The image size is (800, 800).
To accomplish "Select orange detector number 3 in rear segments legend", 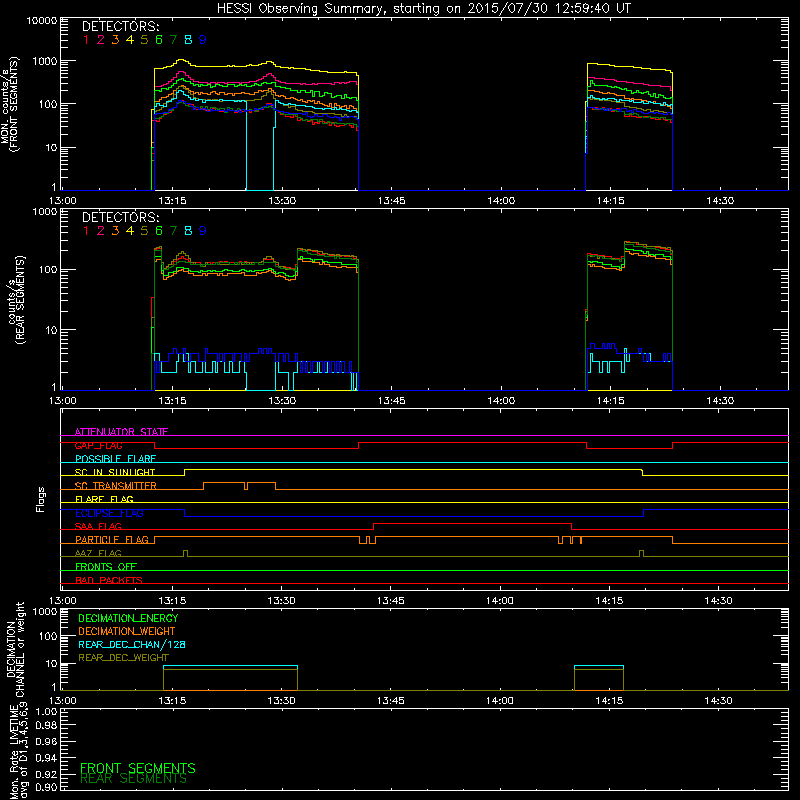I will click(x=115, y=231).
